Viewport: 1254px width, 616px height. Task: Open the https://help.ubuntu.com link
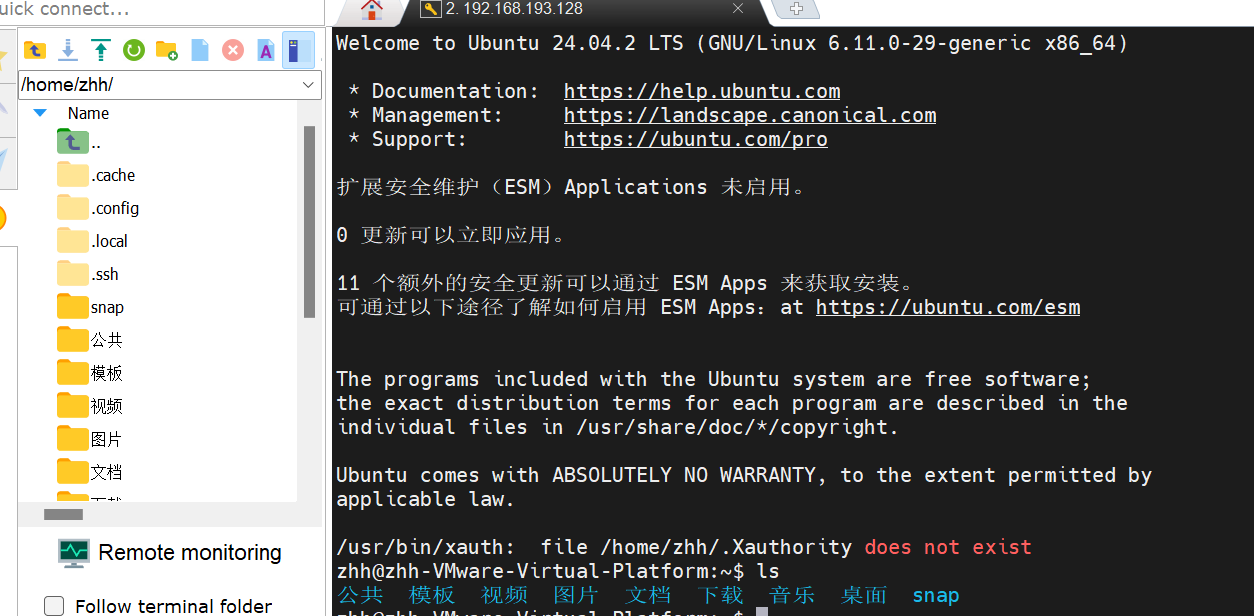coord(701,91)
